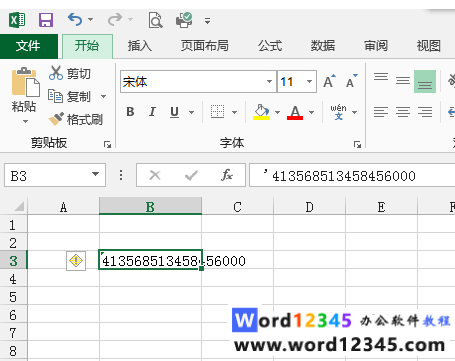Viewport: 455px width, 361px height.
Task: Open print preview from quick access toolbar
Action: click(155, 20)
